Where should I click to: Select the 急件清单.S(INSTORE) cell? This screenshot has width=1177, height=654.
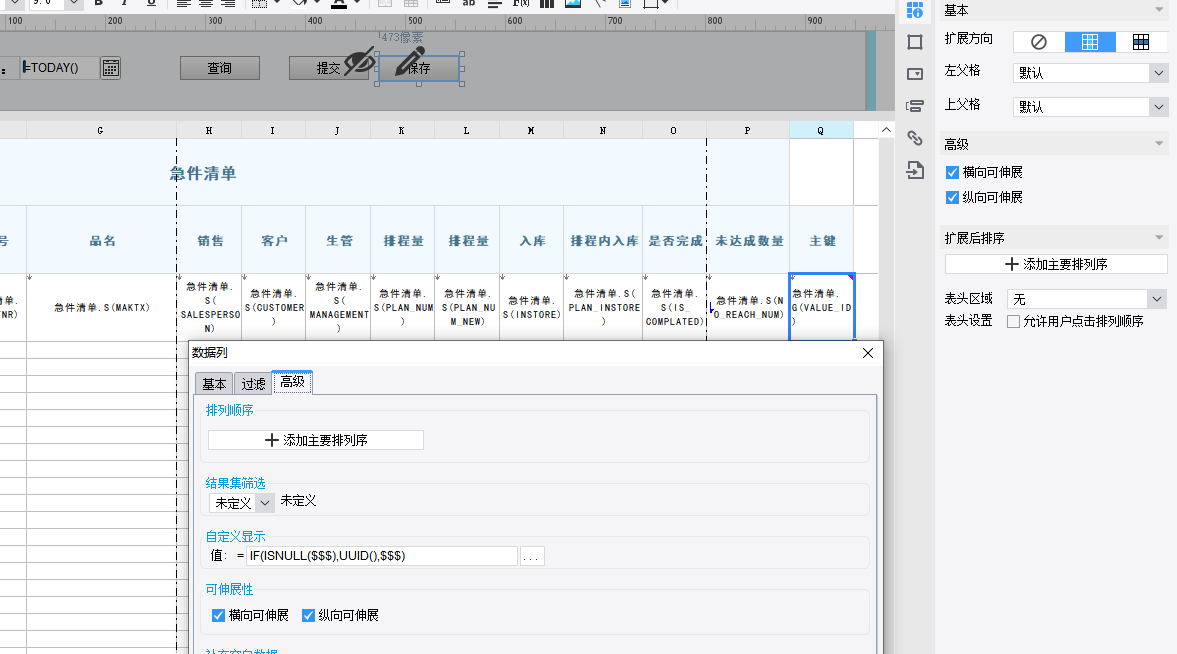531,307
